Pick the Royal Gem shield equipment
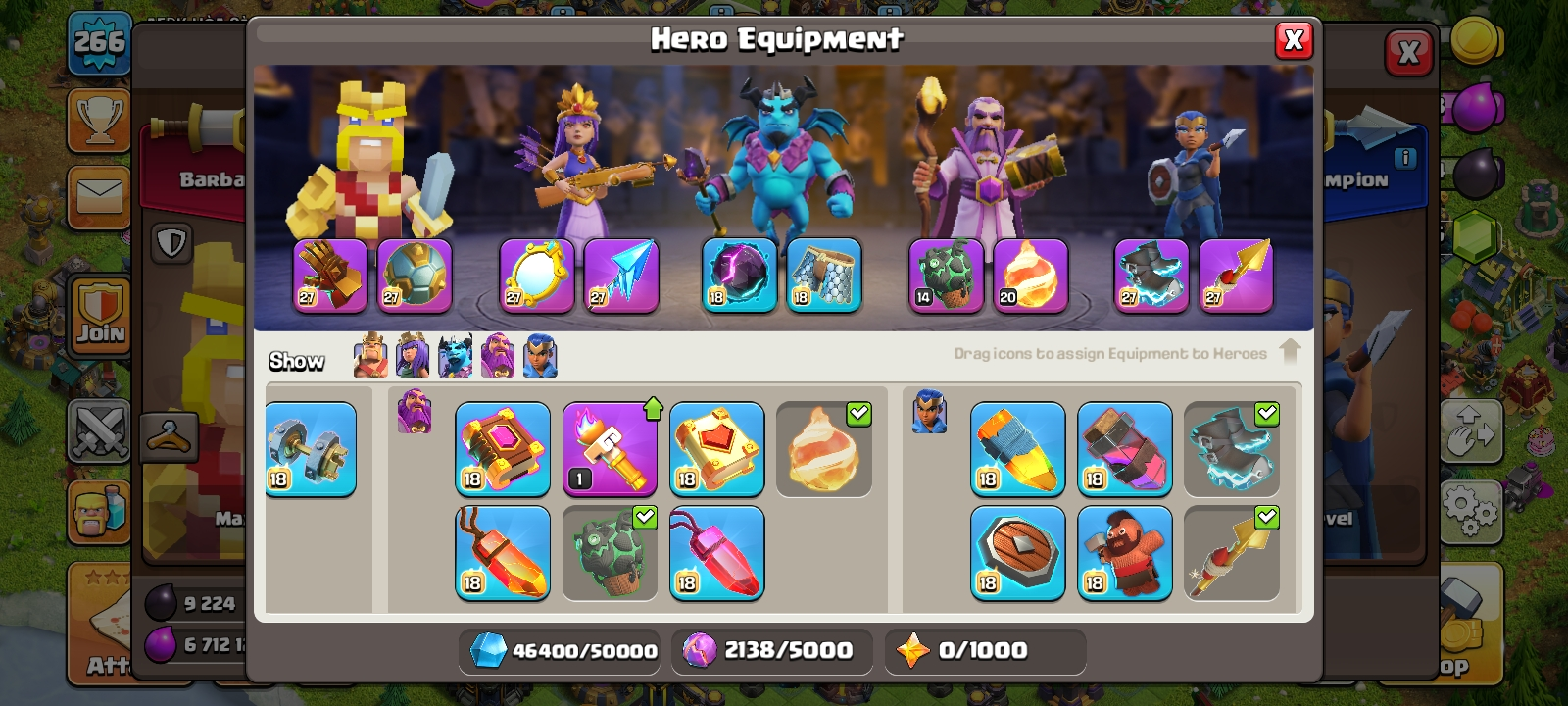 click(1018, 553)
